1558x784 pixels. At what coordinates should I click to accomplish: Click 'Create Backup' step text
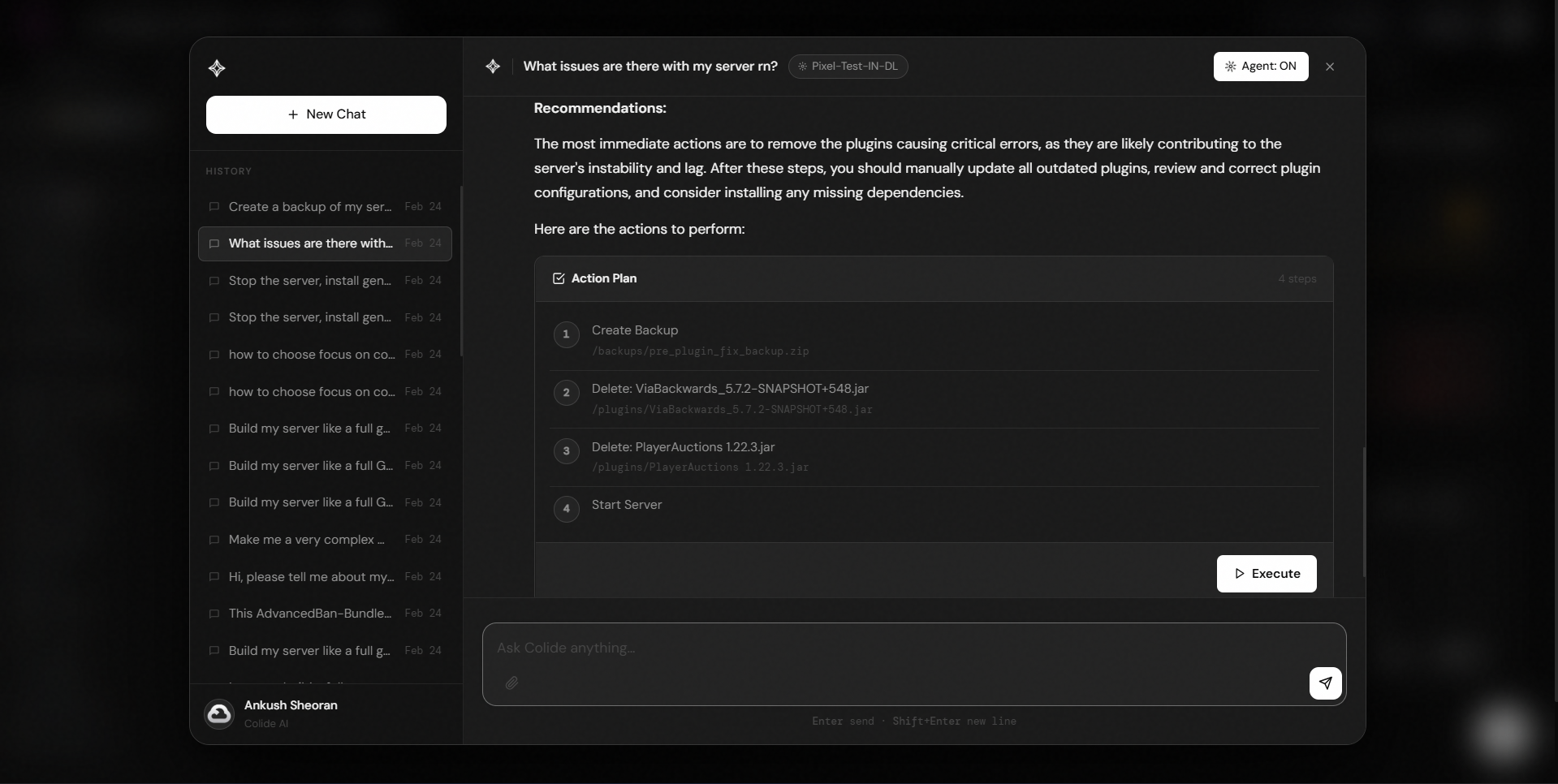(635, 330)
